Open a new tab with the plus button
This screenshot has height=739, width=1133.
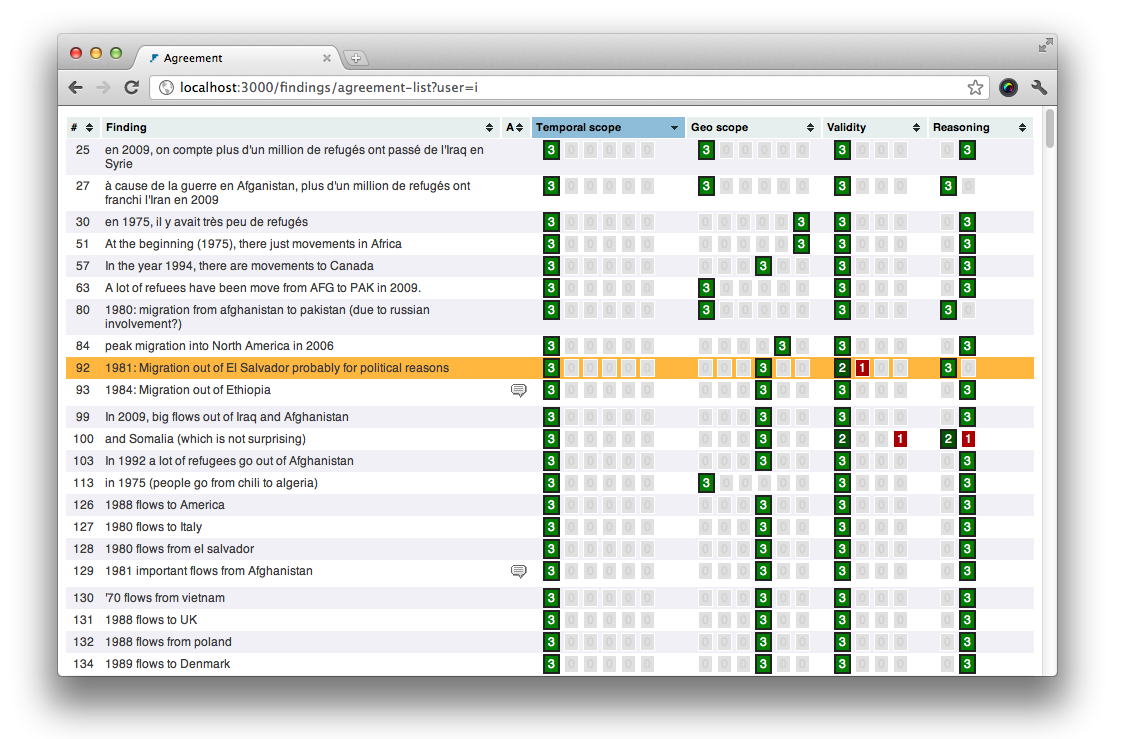click(356, 58)
